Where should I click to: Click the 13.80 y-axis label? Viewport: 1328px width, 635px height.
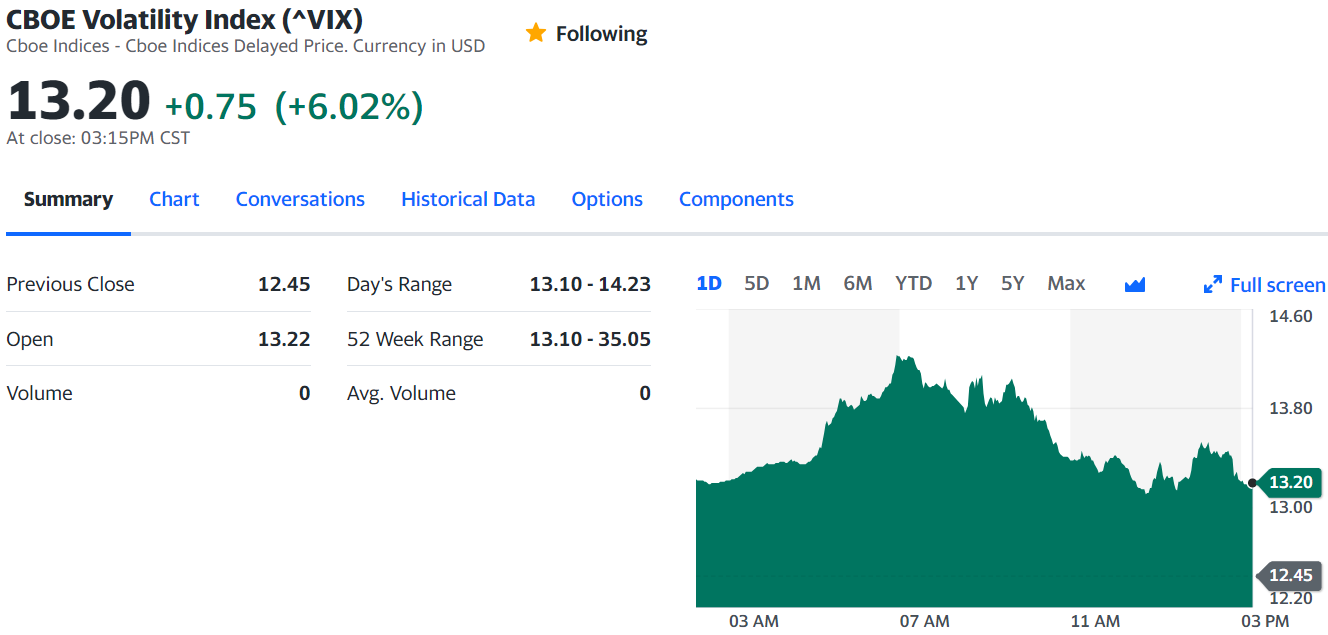[x=1290, y=408]
